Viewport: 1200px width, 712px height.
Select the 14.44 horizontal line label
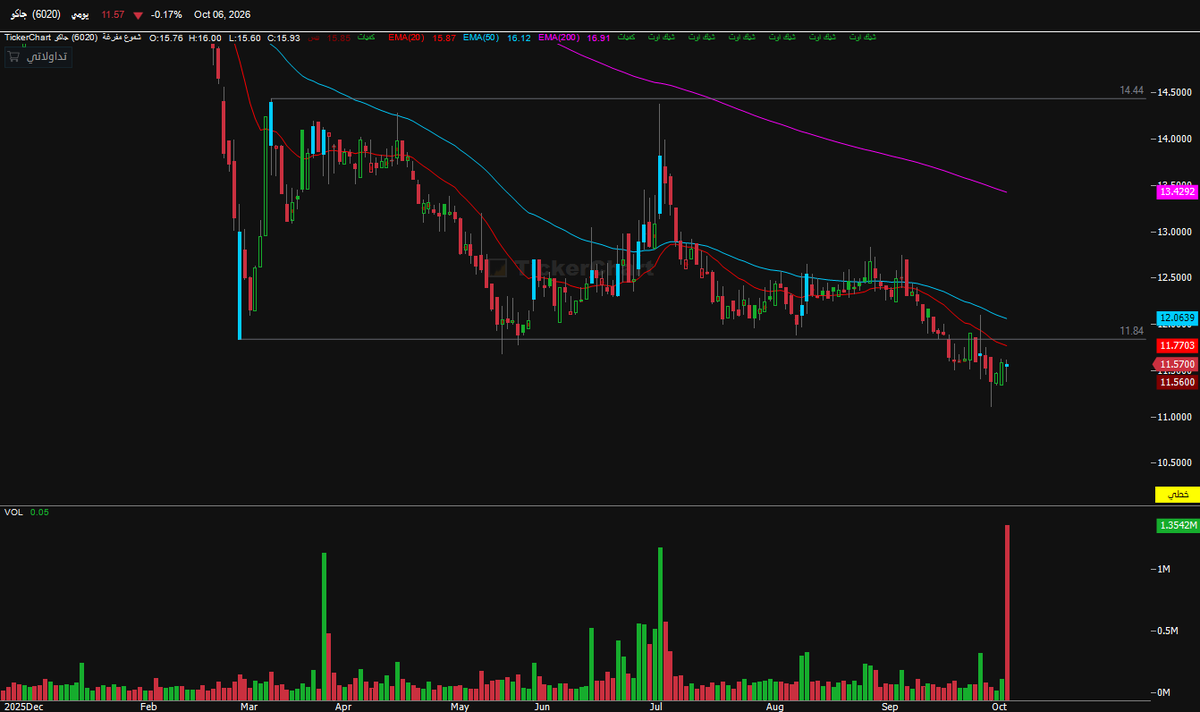[x=1131, y=91]
